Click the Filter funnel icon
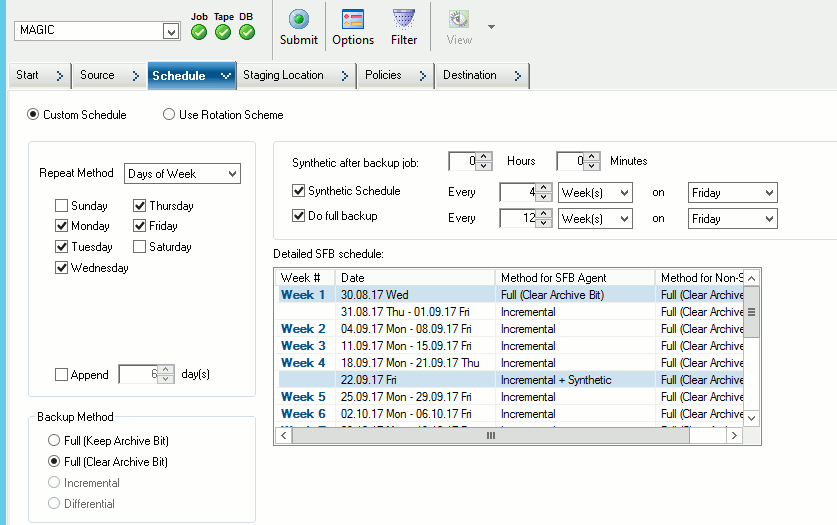The height and width of the screenshot is (525, 837). point(404,20)
